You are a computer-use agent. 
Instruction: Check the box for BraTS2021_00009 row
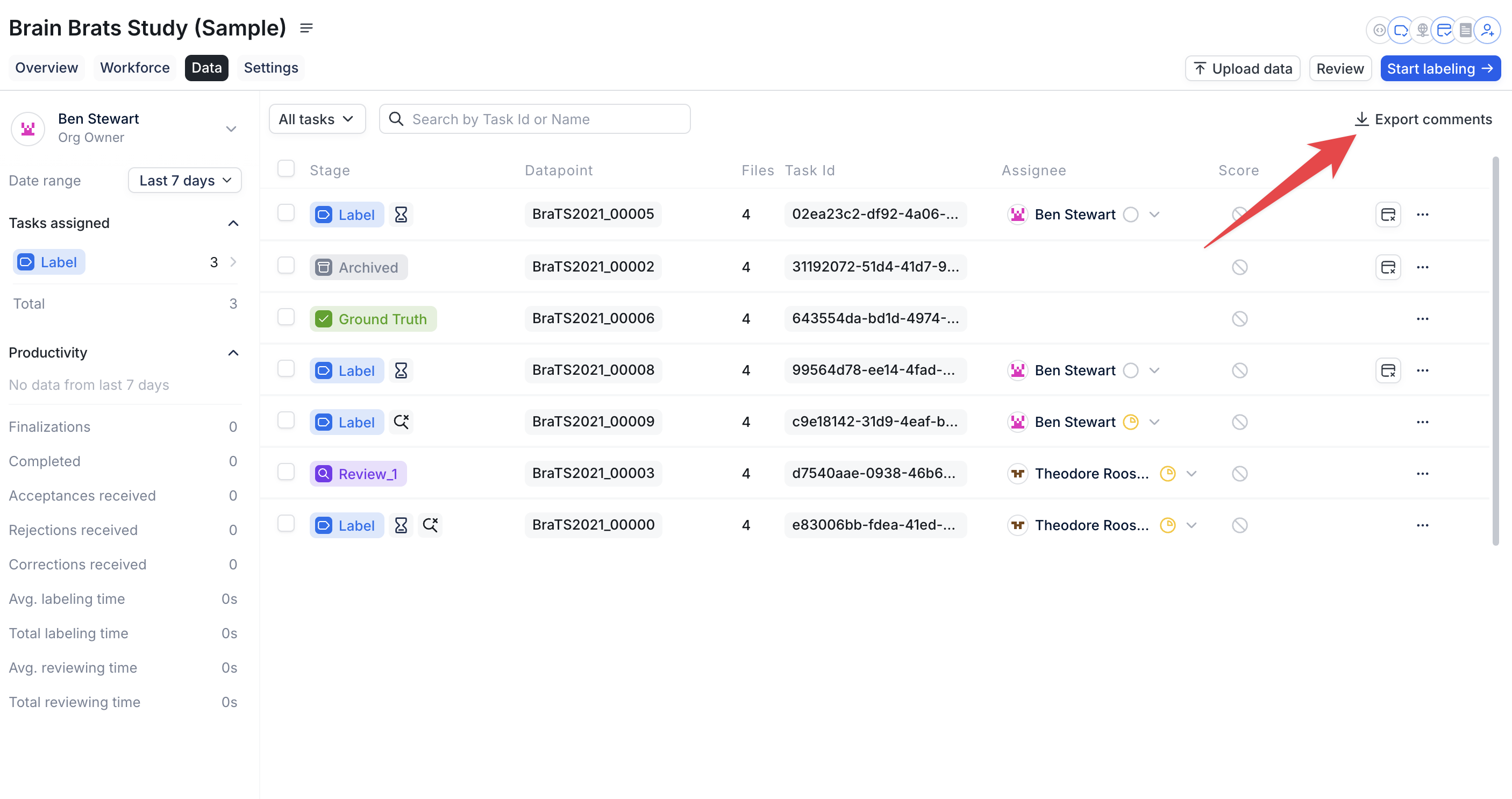pos(286,420)
